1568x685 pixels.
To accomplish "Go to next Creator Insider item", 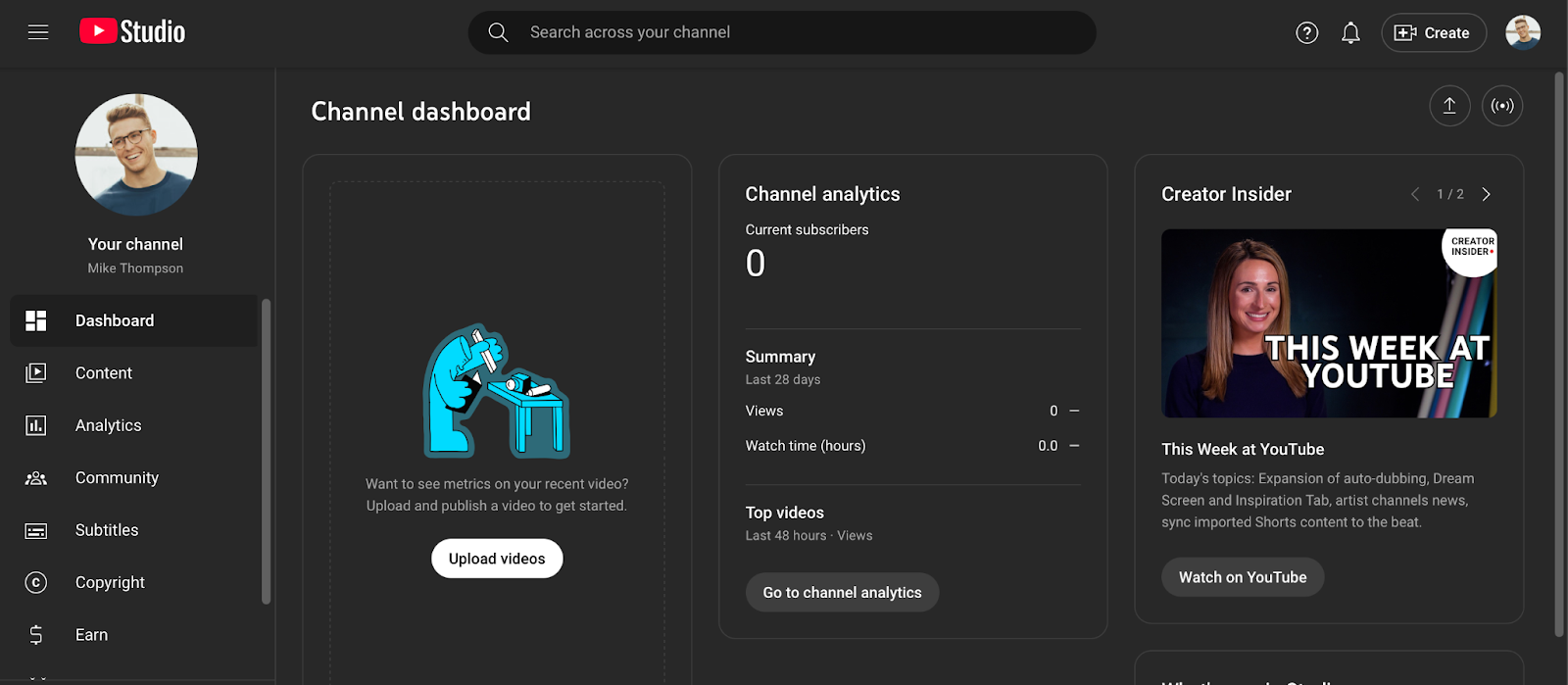I will click(x=1487, y=194).
